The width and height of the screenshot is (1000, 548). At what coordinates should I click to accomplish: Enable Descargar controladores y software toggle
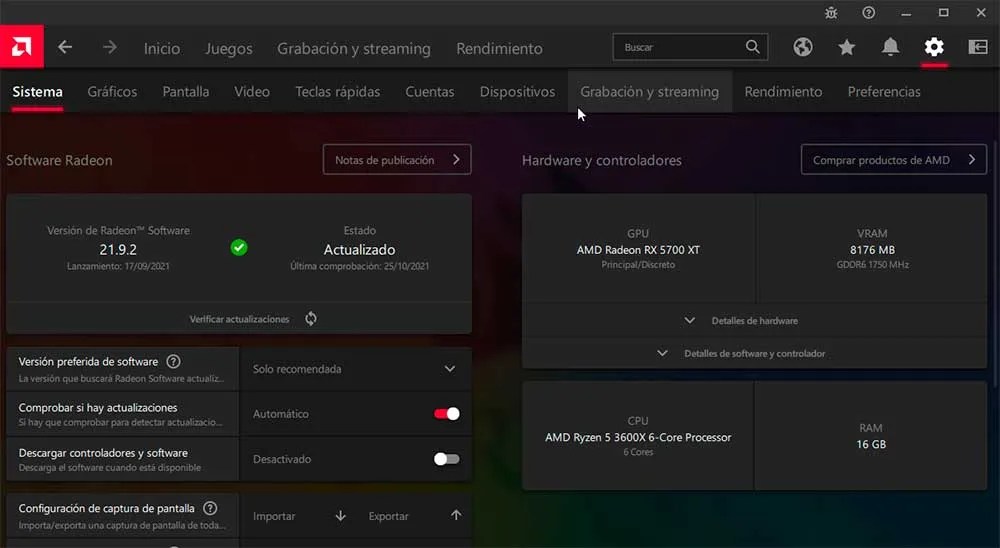(446, 459)
